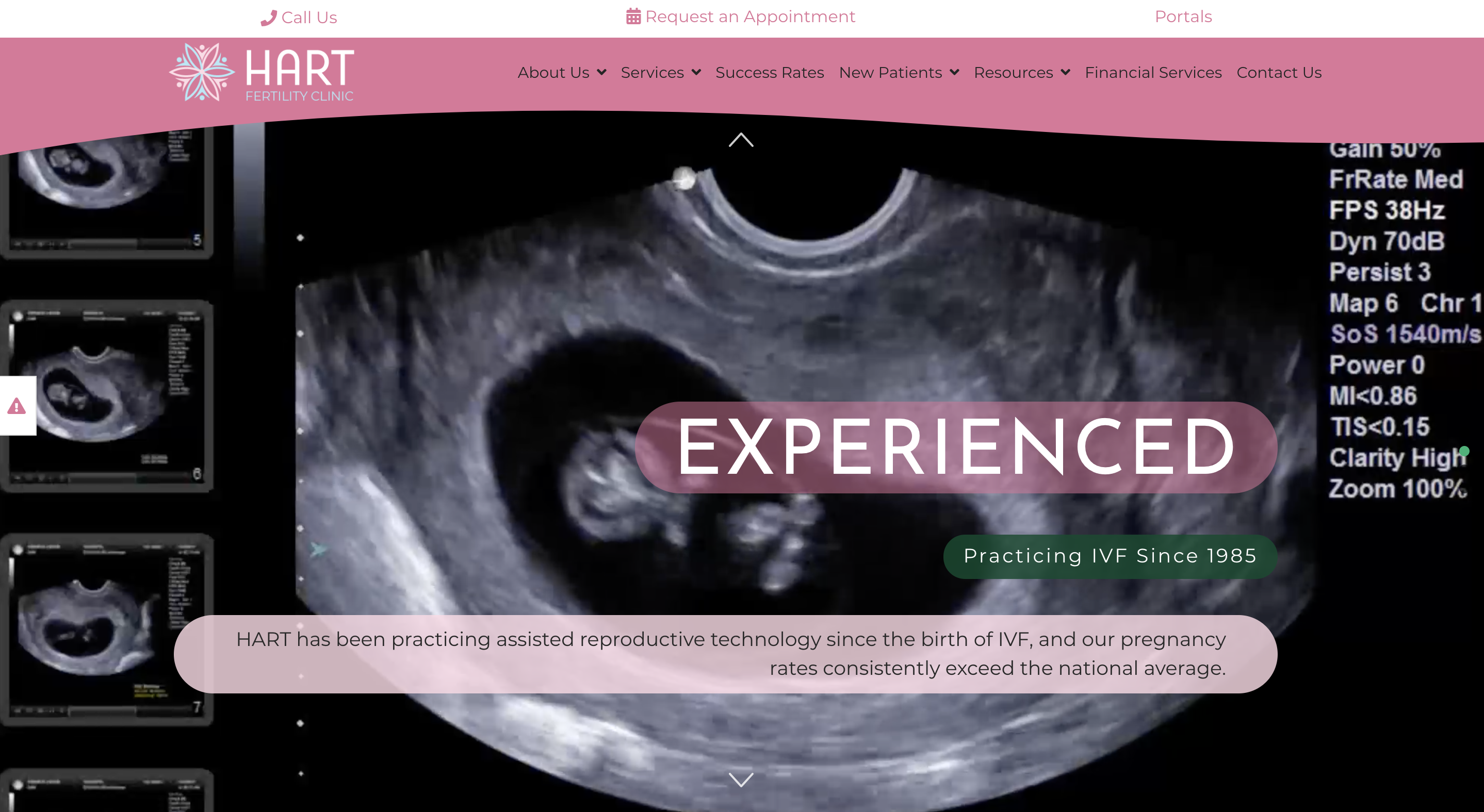
Task: Click the Request an Appointment link
Action: [x=749, y=16]
